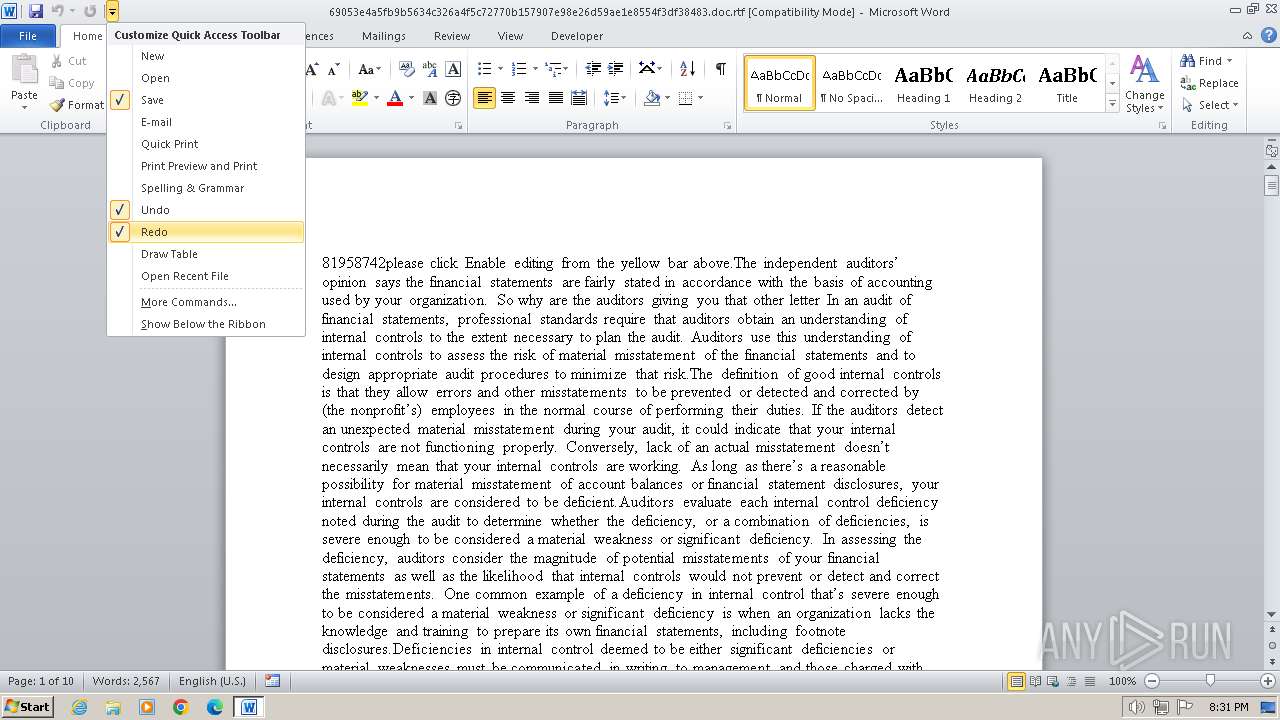Open the Select dropdown in Editing
This screenshot has height=720, width=1280.
(1210, 105)
